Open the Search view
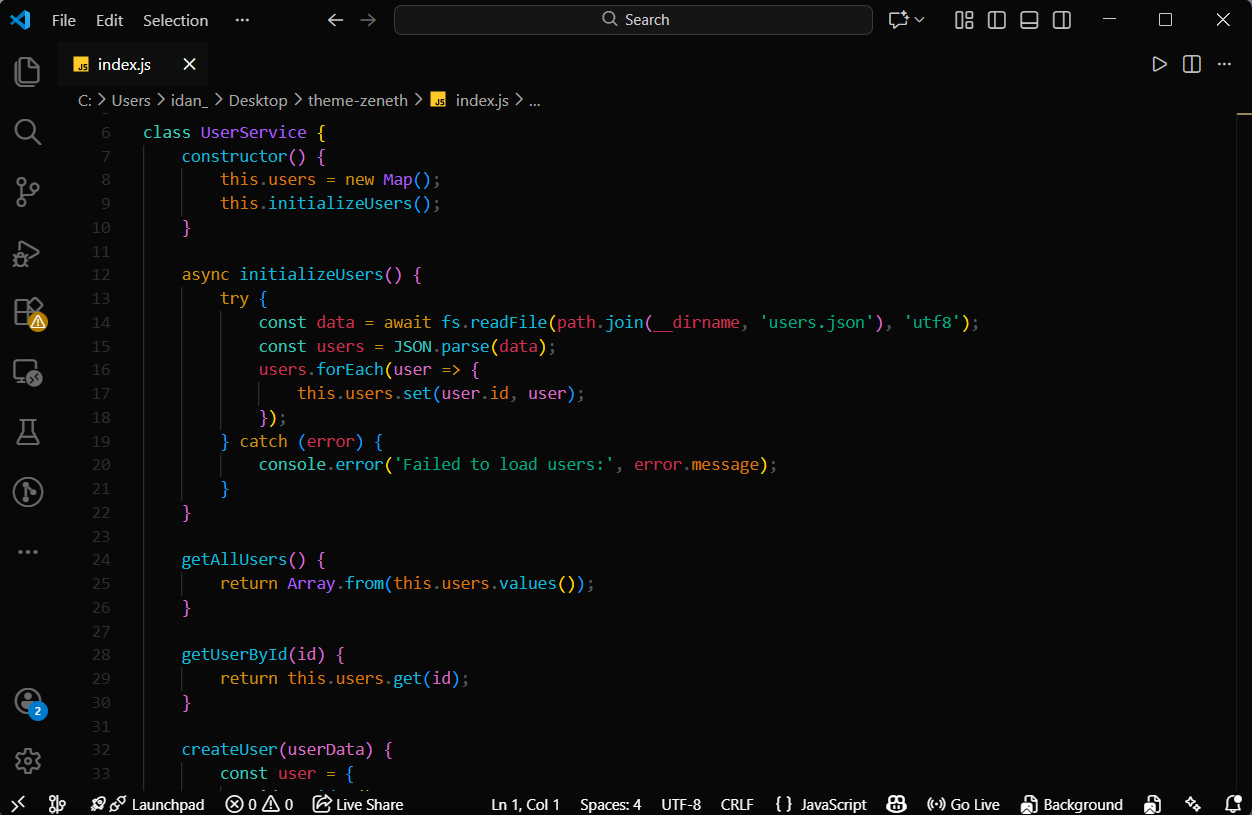 tap(27, 131)
